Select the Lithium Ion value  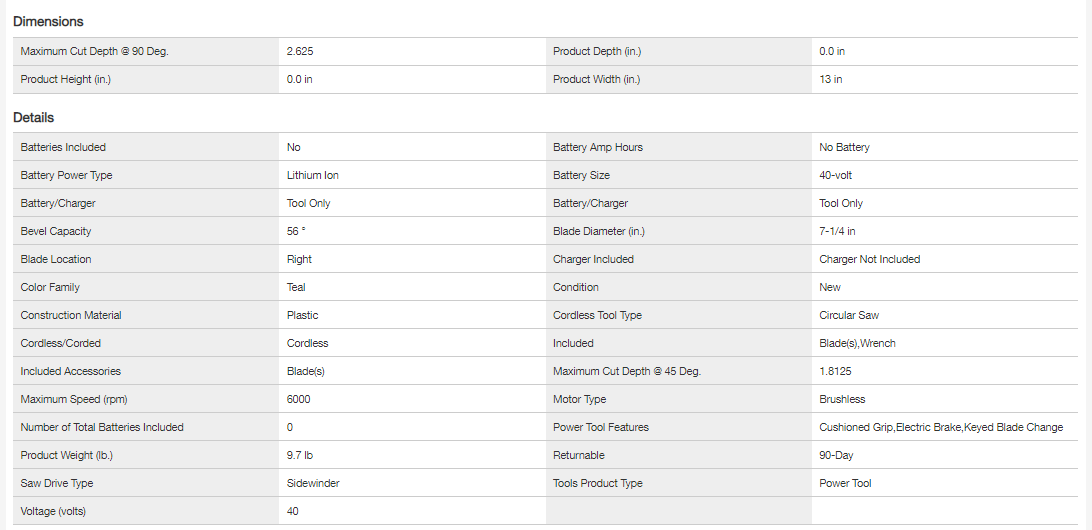tap(313, 175)
